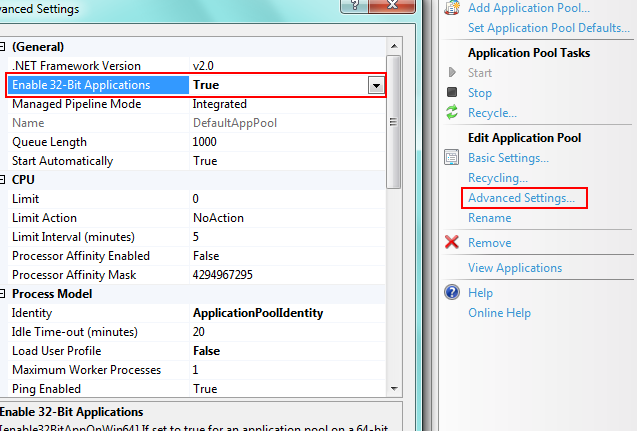Click the Idle Time-out value 20

coord(199,332)
